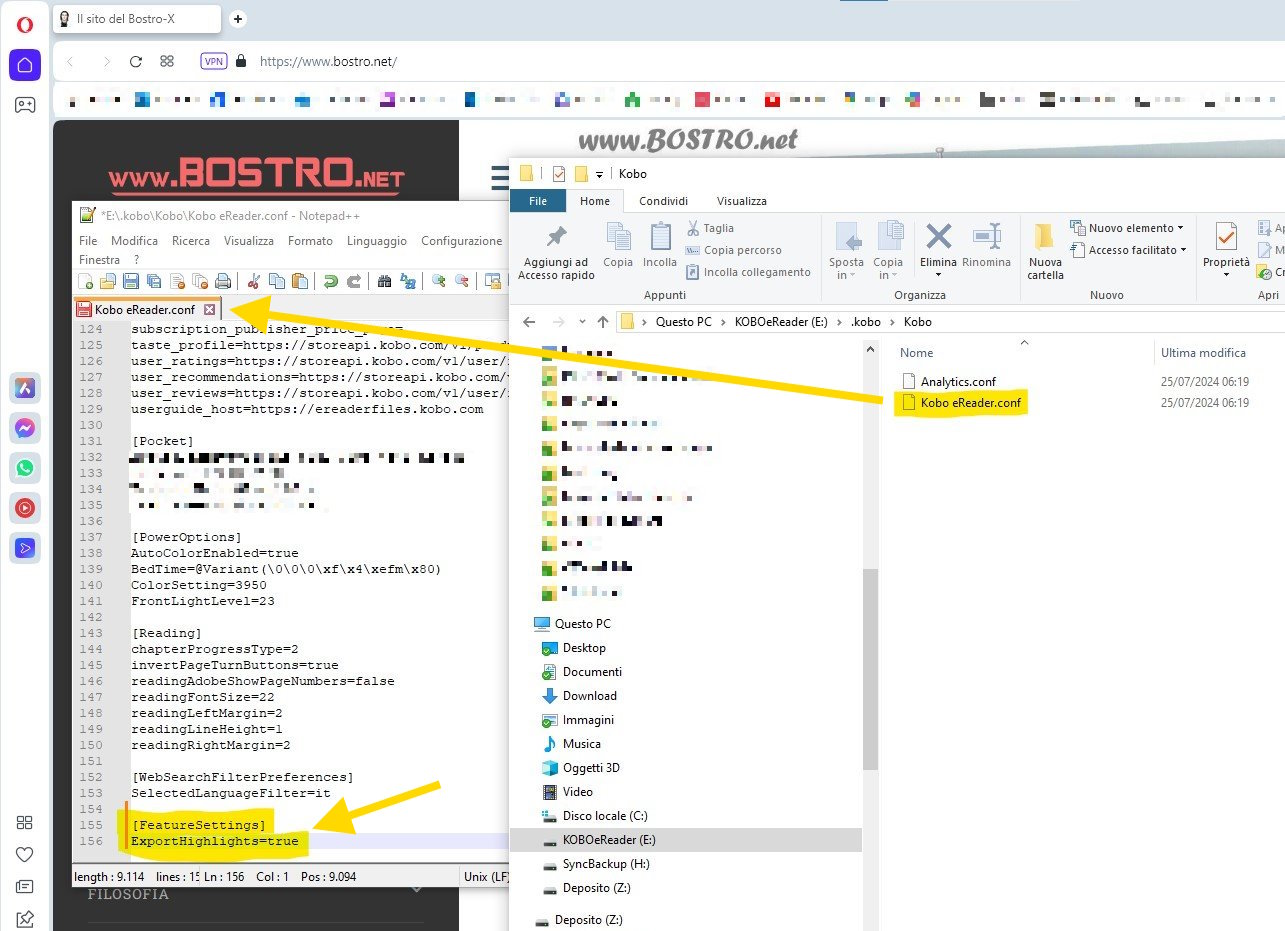This screenshot has height=931, width=1285.
Task: Click the Incolla clipboard button in Explorer ribbon
Action: [660, 246]
